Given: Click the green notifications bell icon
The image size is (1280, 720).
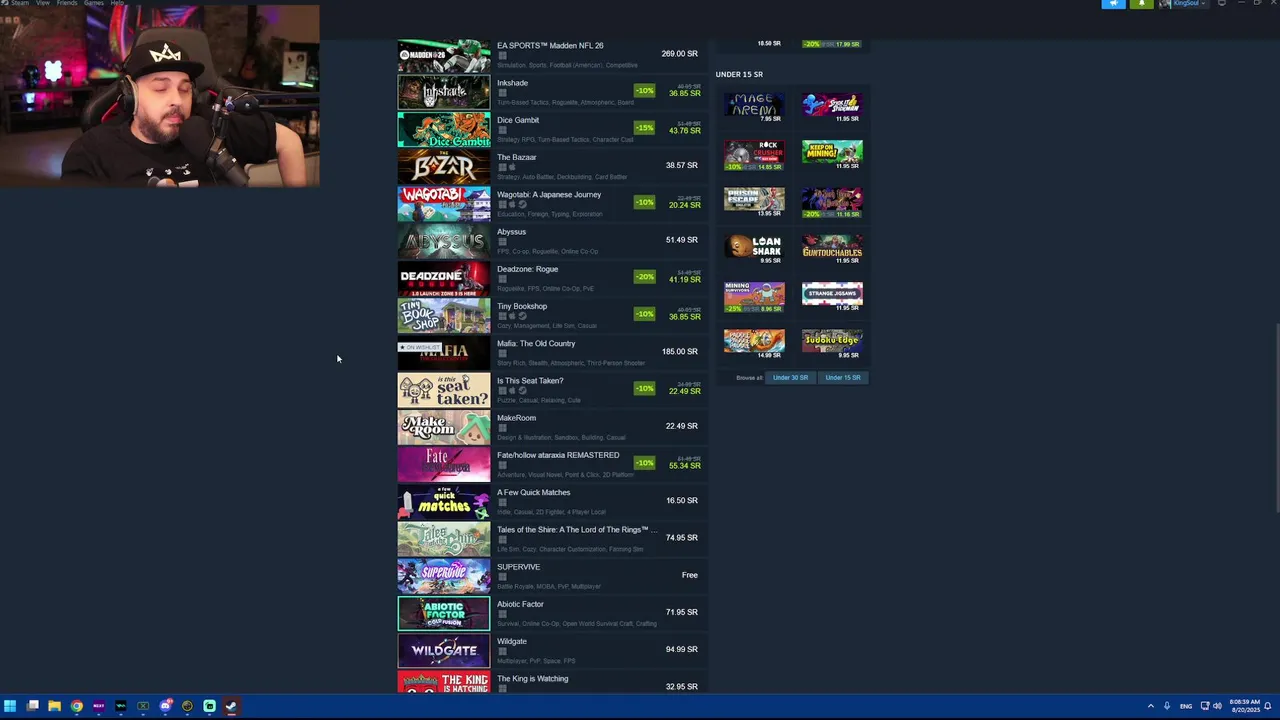Looking at the screenshot, I should click(x=1141, y=4).
